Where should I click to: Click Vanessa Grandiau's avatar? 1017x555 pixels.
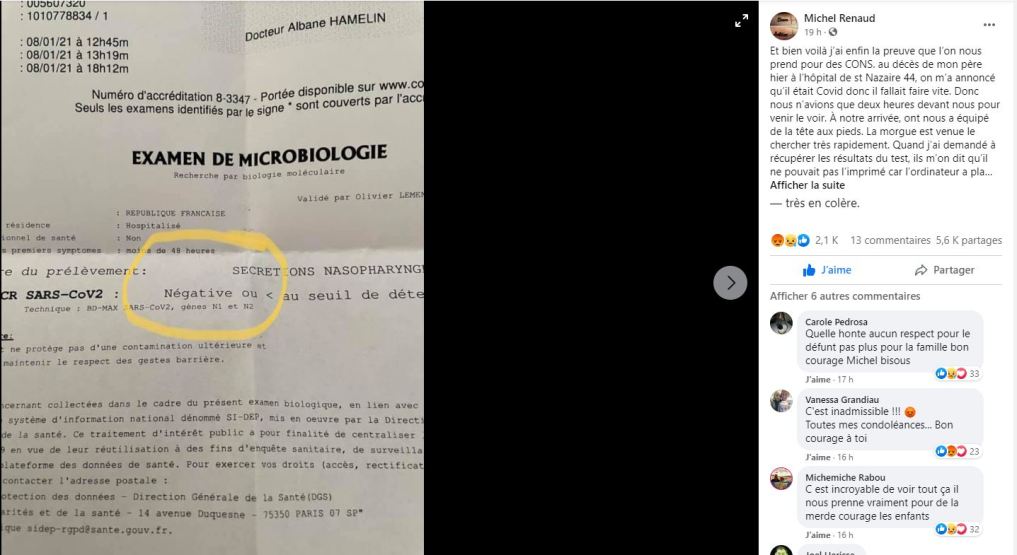pos(781,401)
